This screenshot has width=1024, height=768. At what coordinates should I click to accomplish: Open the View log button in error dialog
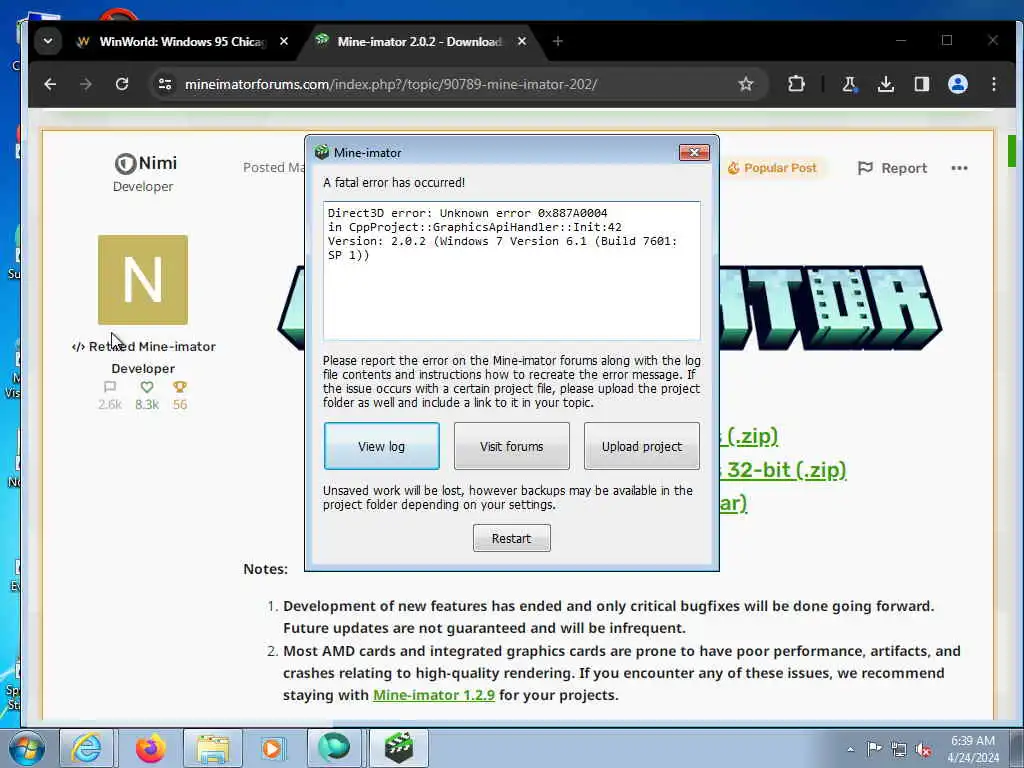tap(381, 446)
